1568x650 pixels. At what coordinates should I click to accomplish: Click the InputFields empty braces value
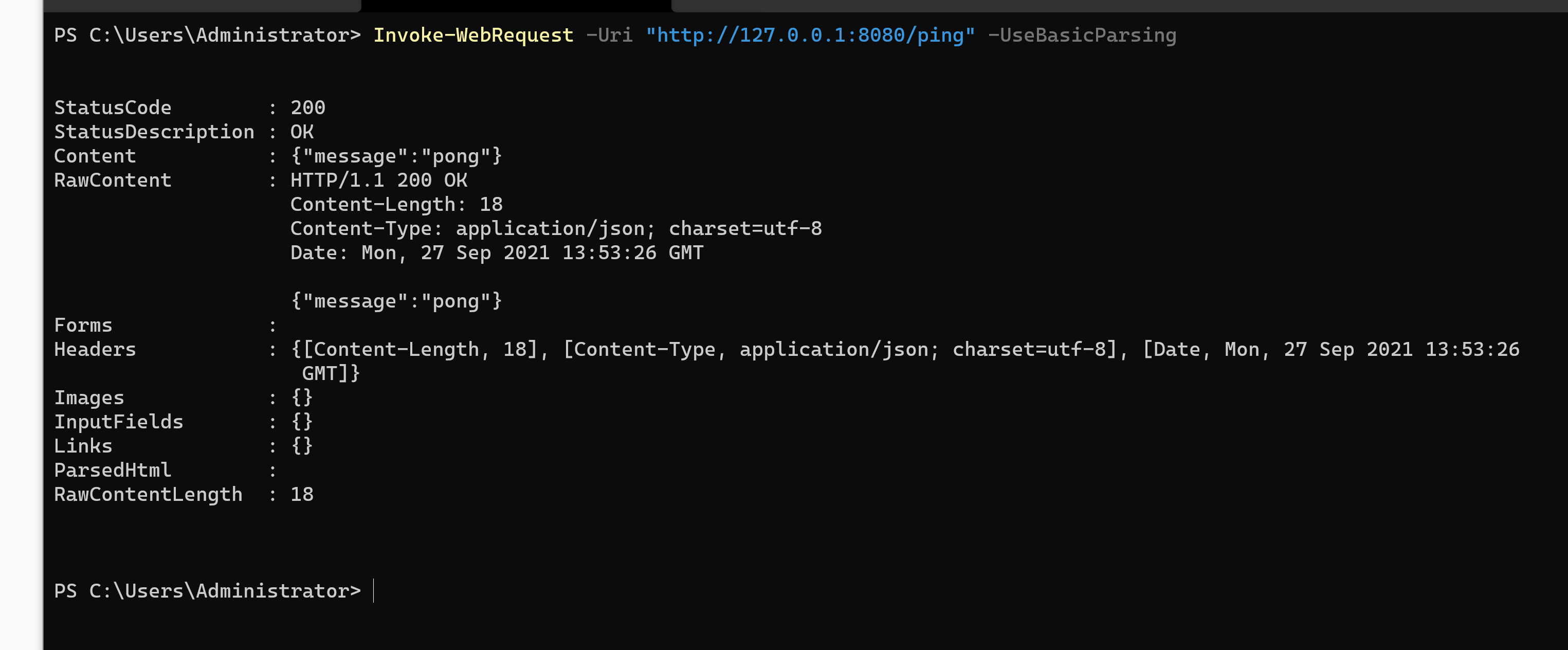click(302, 422)
